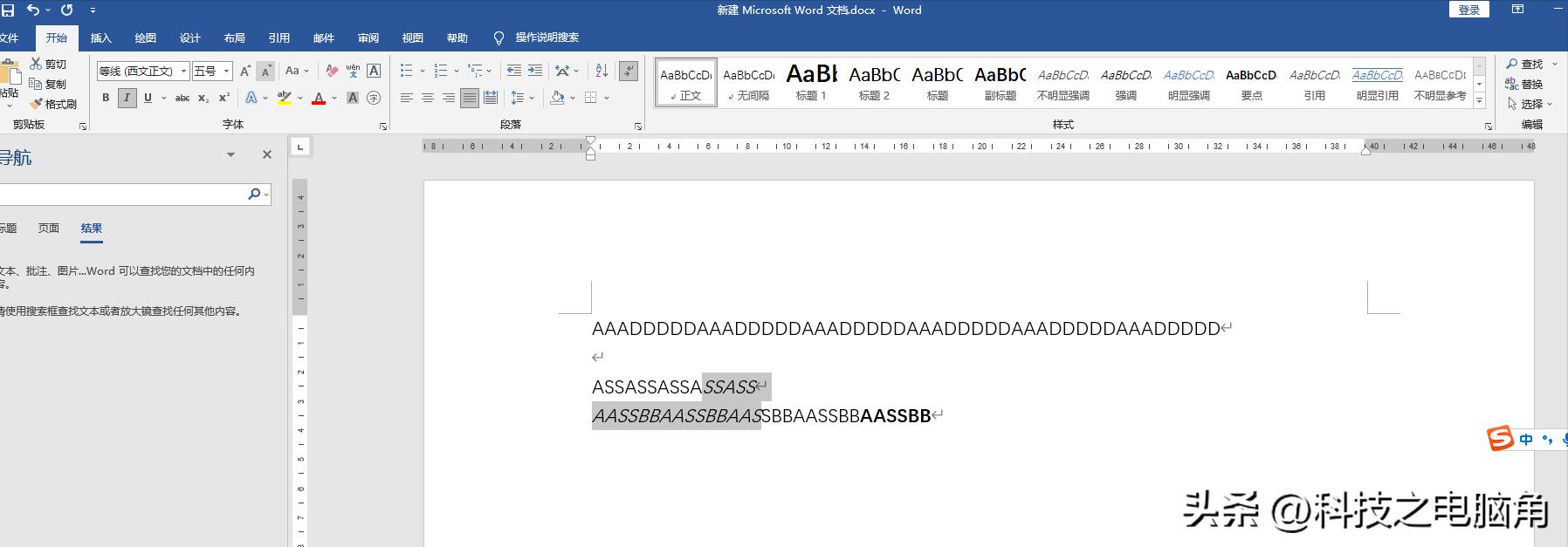The height and width of the screenshot is (547, 1568).
Task: Clear all formatting with the eraser icon
Action: (x=332, y=71)
